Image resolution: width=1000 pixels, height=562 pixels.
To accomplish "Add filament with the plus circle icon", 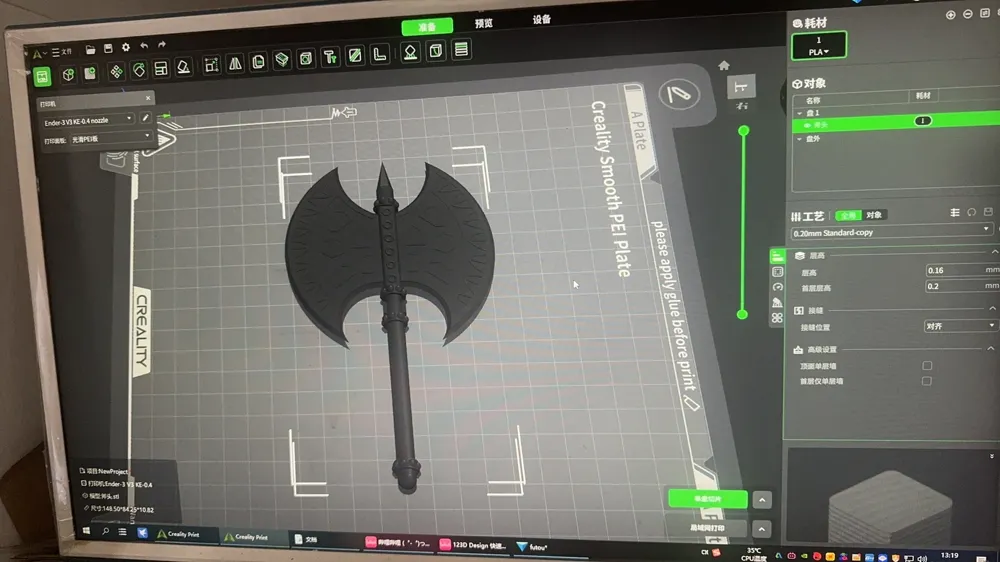I will pos(950,15).
